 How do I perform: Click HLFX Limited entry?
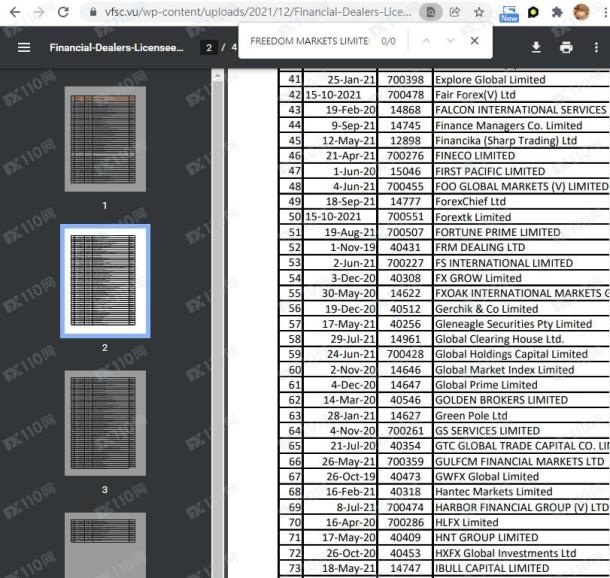(466, 522)
